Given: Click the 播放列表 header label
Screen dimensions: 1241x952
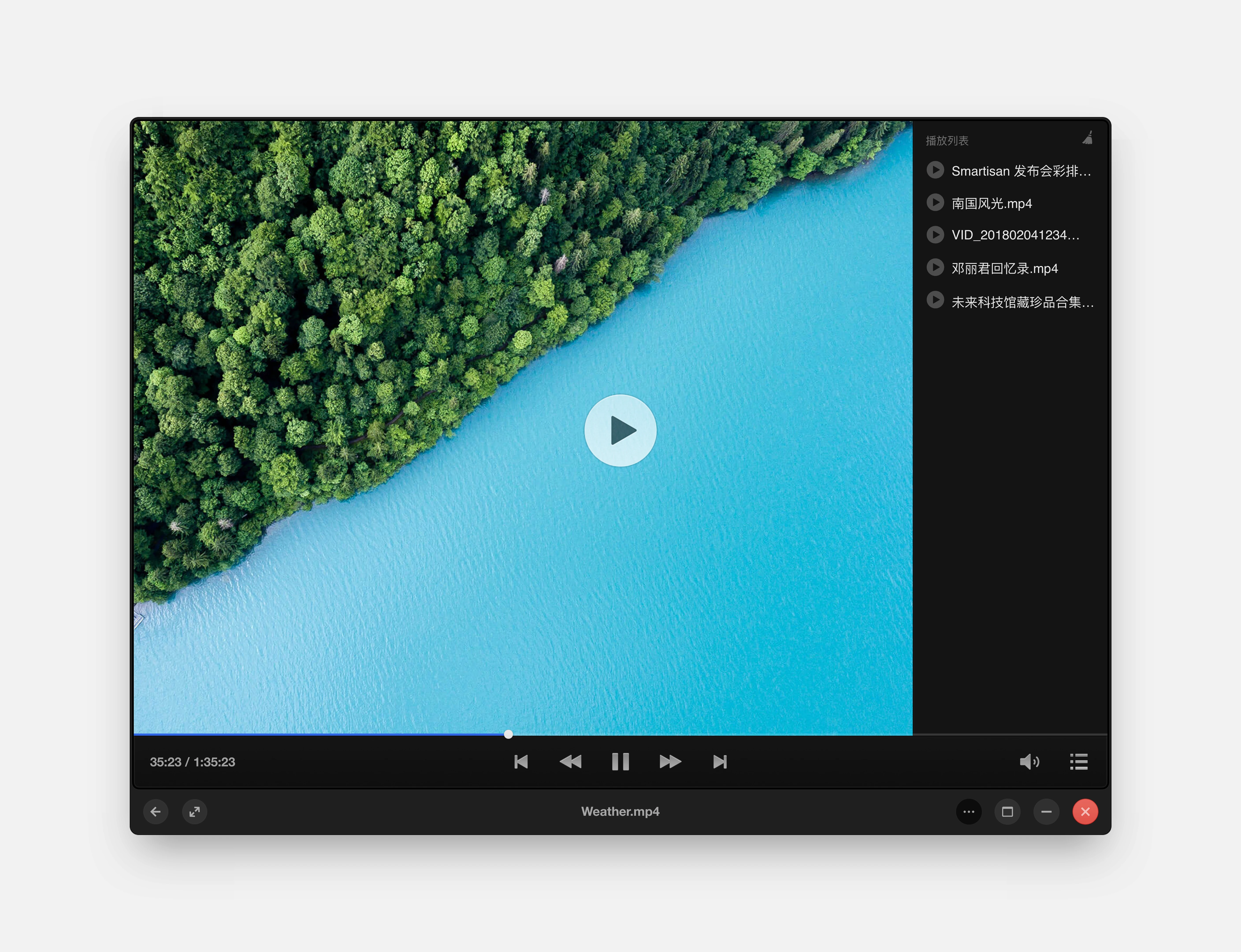Looking at the screenshot, I should (947, 141).
